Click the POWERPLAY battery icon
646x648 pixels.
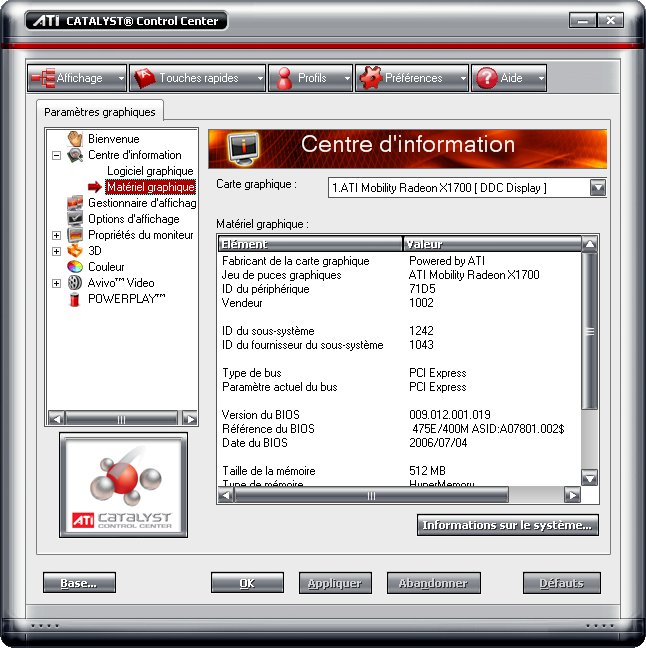click(74, 299)
